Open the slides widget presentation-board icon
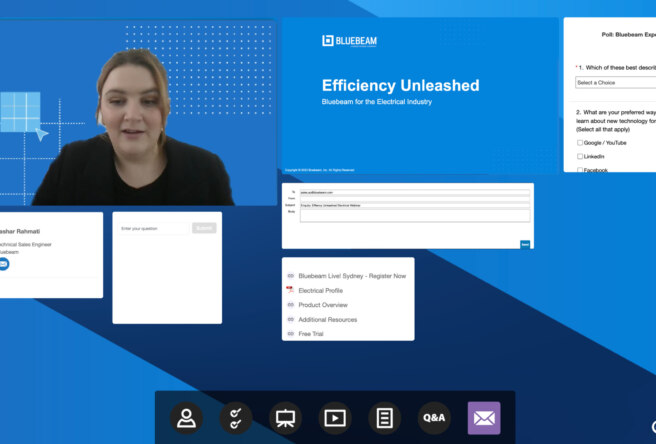Viewport: 656px width, 444px height. (x=285, y=418)
